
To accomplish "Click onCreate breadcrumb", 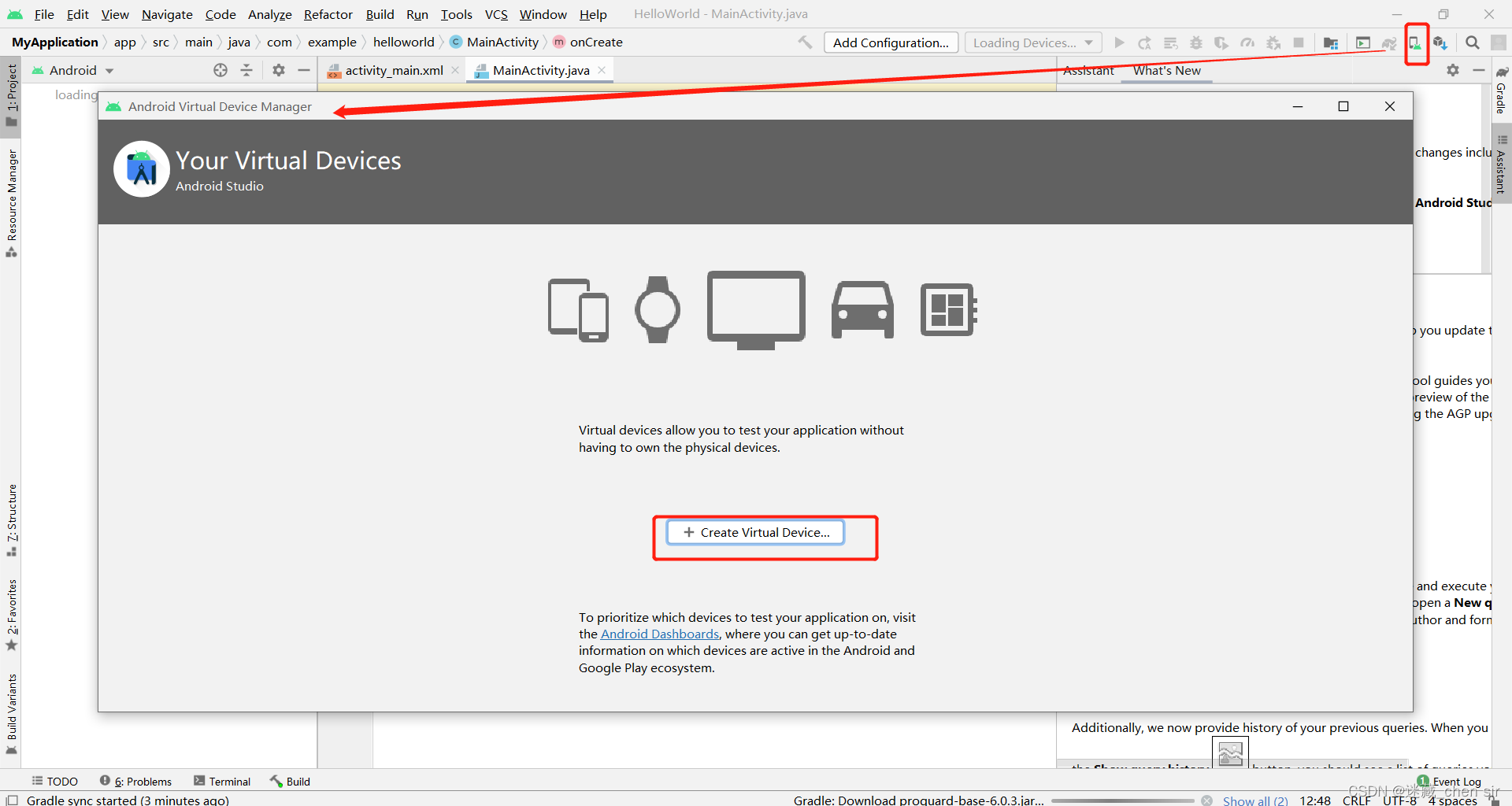I will pos(587,42).
